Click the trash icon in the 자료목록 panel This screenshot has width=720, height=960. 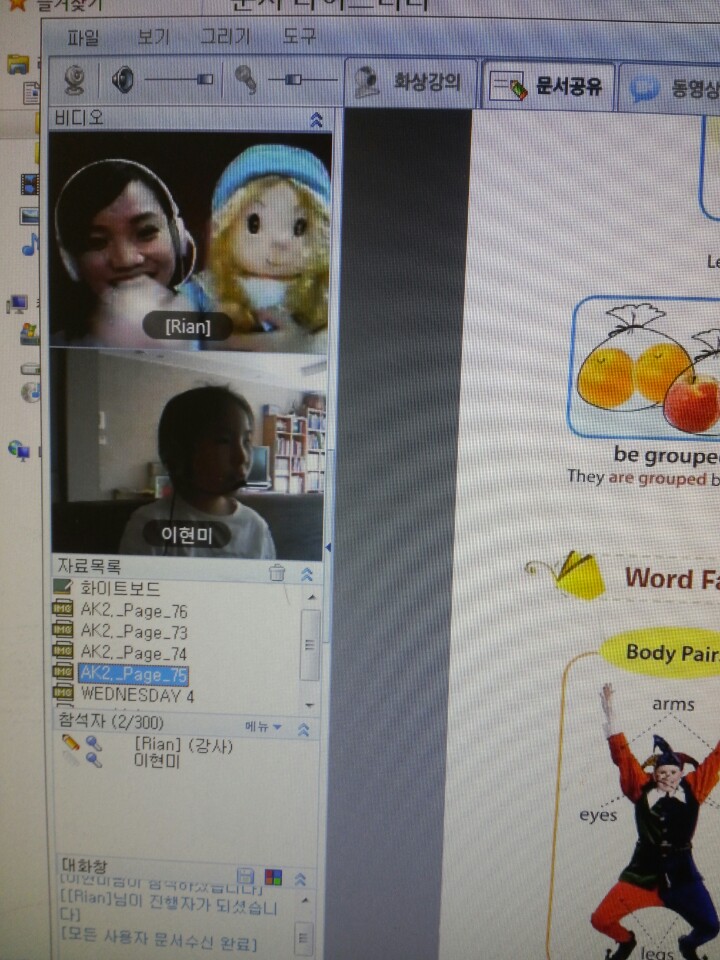click(x=277, y=573)
